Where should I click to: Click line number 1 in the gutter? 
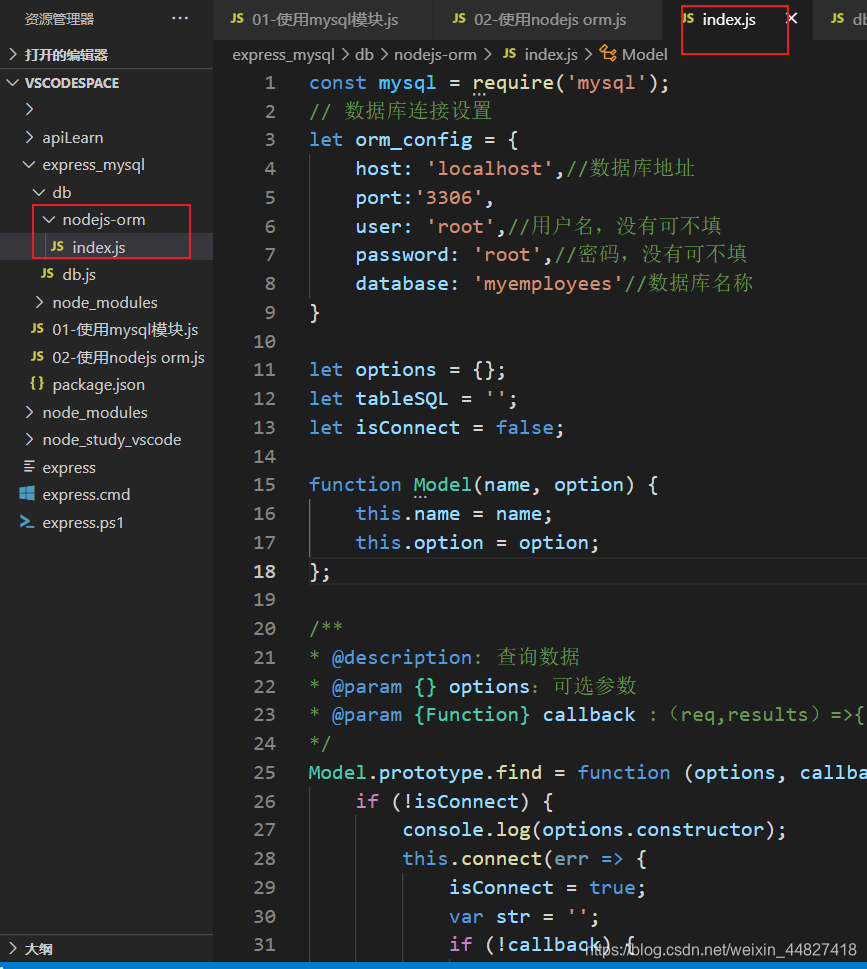pos(270,83)
